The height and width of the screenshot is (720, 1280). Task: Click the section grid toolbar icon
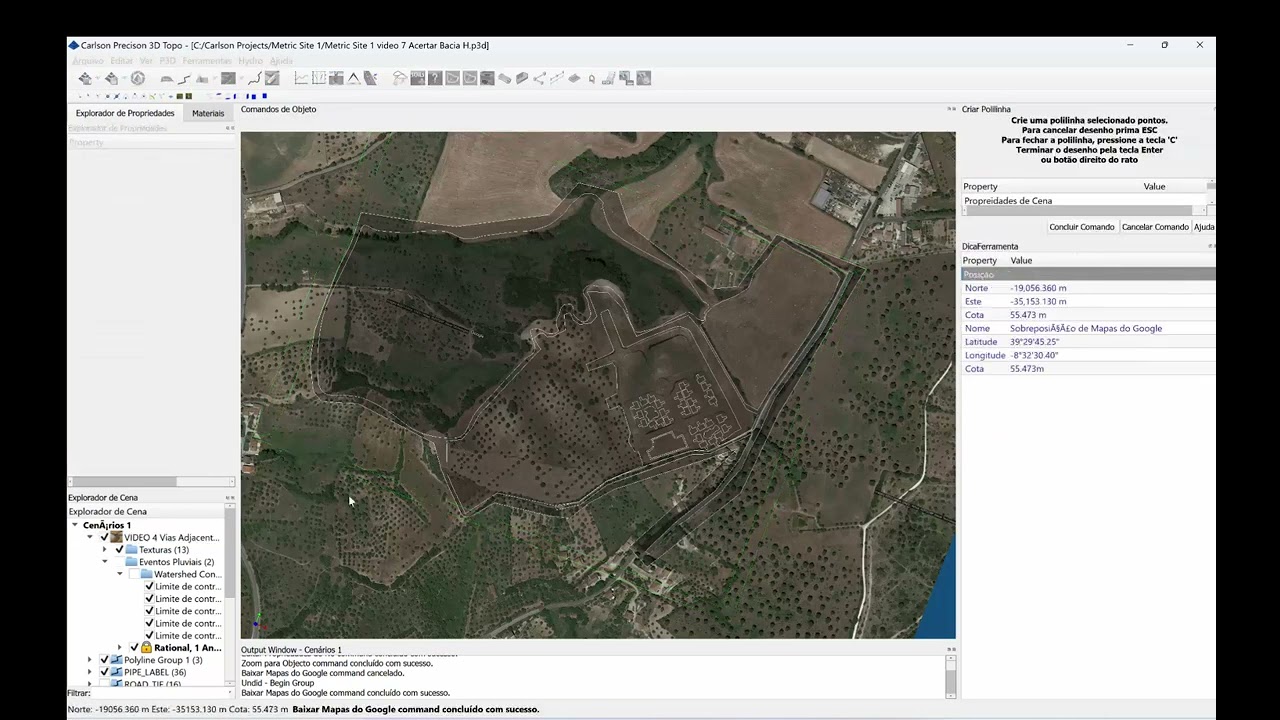click(x=319, y=78)
